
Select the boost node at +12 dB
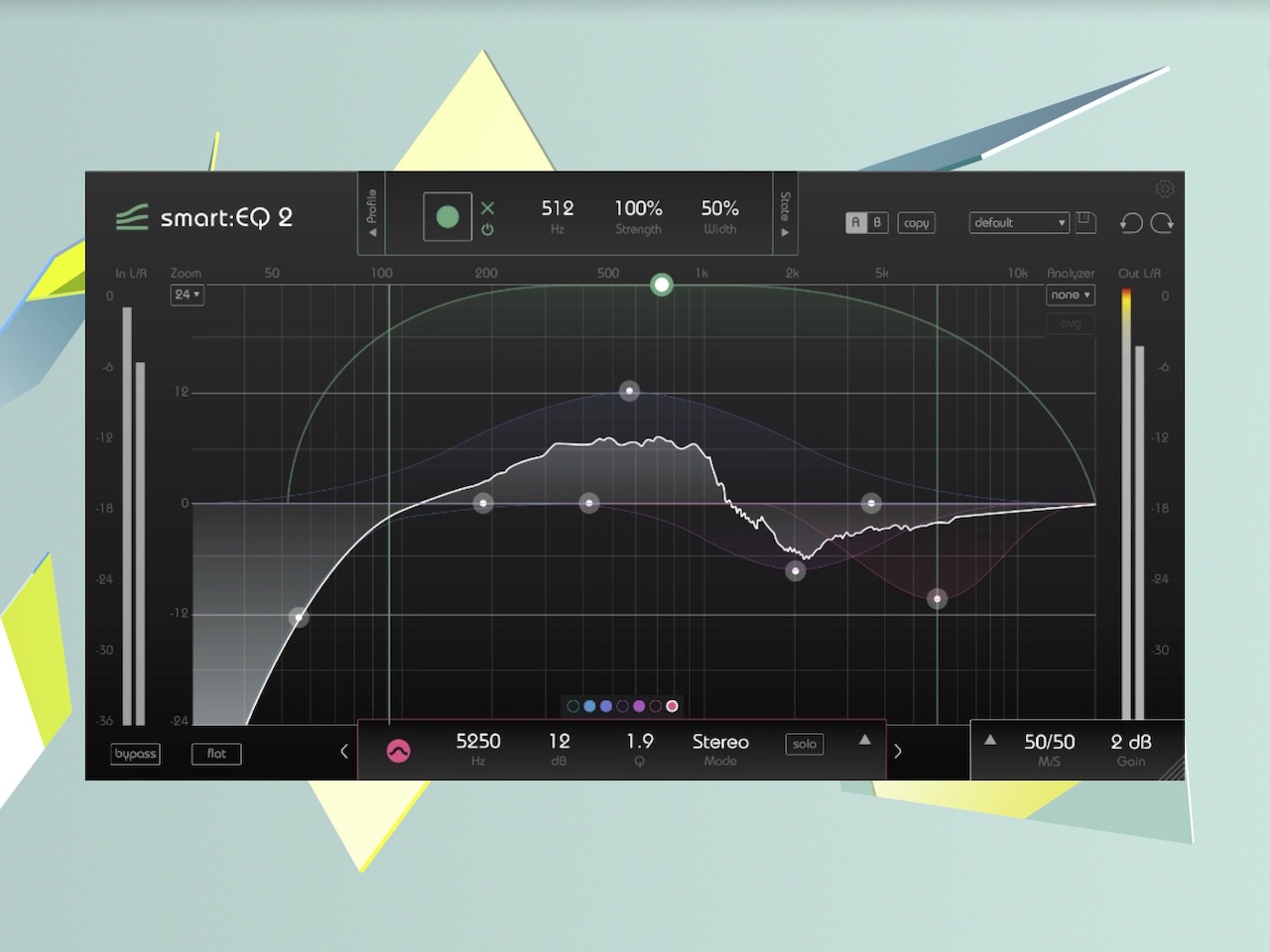tap(629, 391)
